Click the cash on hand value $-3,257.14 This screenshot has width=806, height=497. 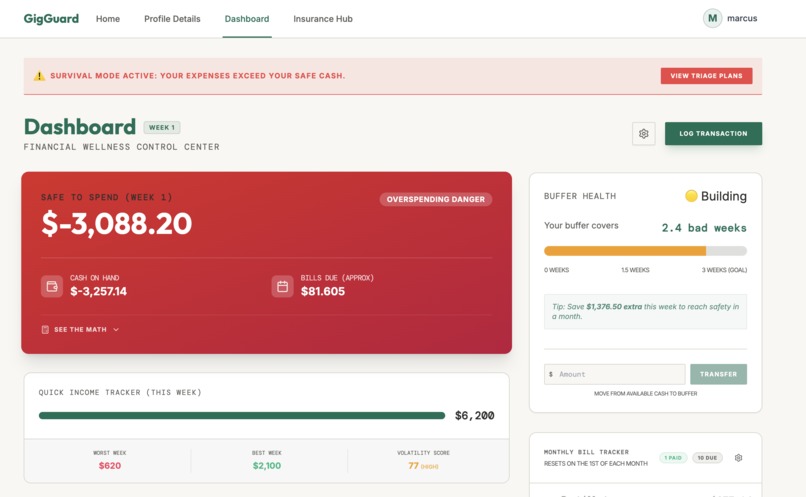(98, 291)
